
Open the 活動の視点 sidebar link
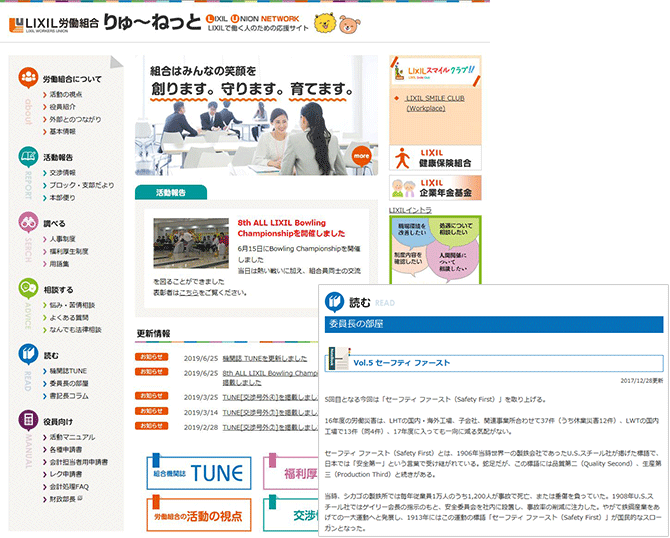(x=66, y=94)
